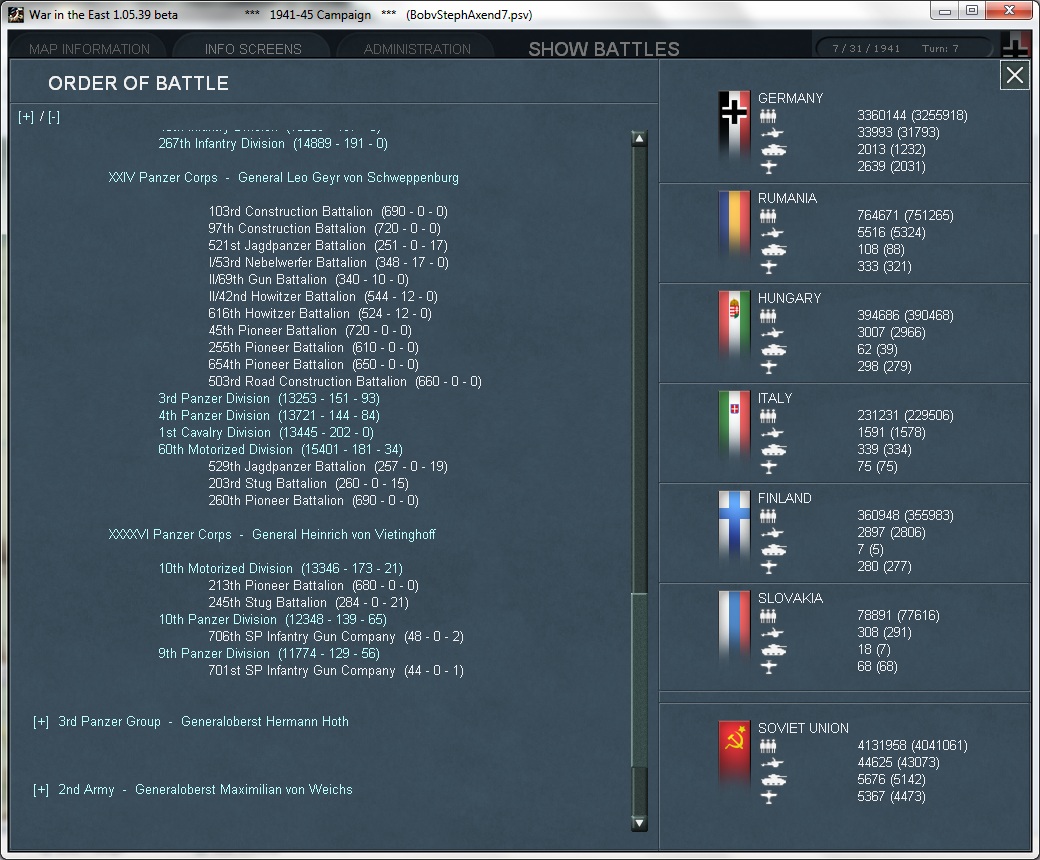Click 2nd Army Maximilian von Weichs text

(x=205, y=790)
